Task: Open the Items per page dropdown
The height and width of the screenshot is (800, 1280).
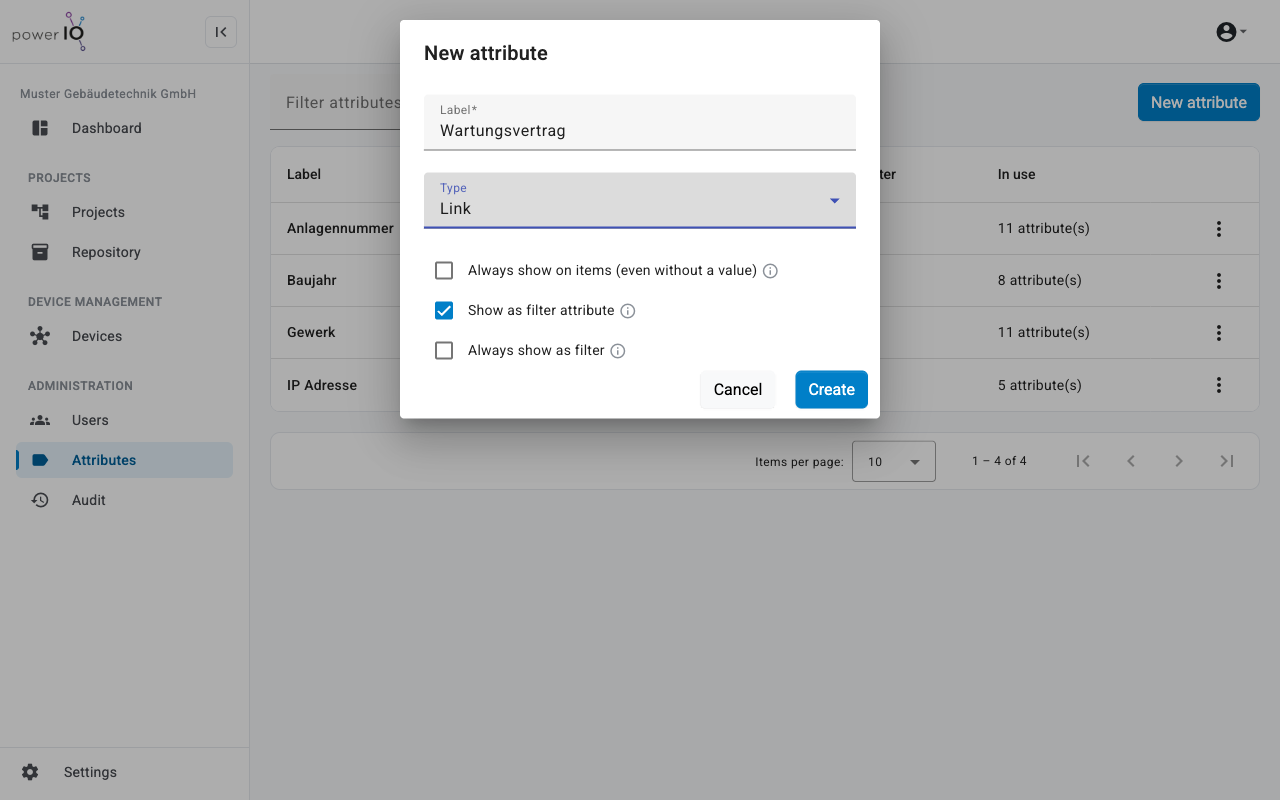Action: click(894, 461)
